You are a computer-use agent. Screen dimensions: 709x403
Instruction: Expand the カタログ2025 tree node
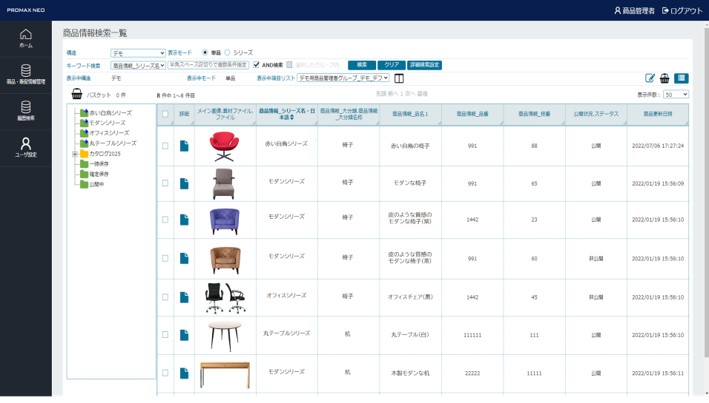point(75,154)
